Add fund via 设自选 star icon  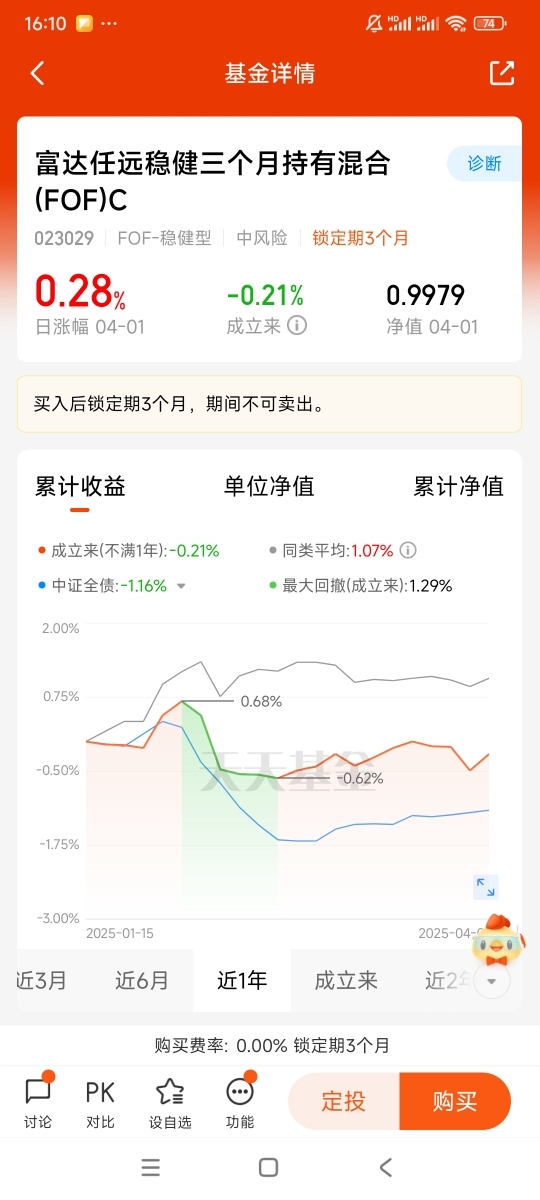pyautogui.click(x=170, y=1102)
